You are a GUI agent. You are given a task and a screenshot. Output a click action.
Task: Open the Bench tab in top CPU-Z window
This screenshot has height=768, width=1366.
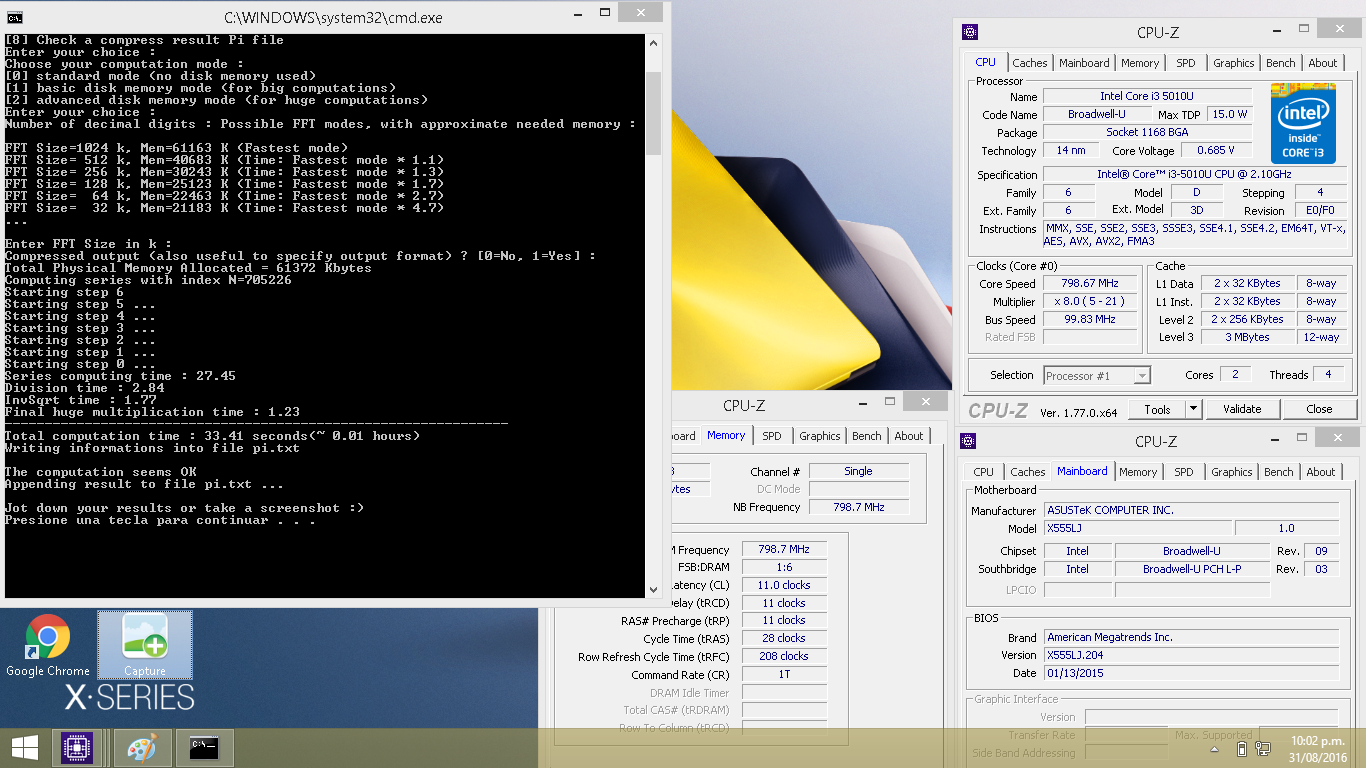[x=1281, y=63]
